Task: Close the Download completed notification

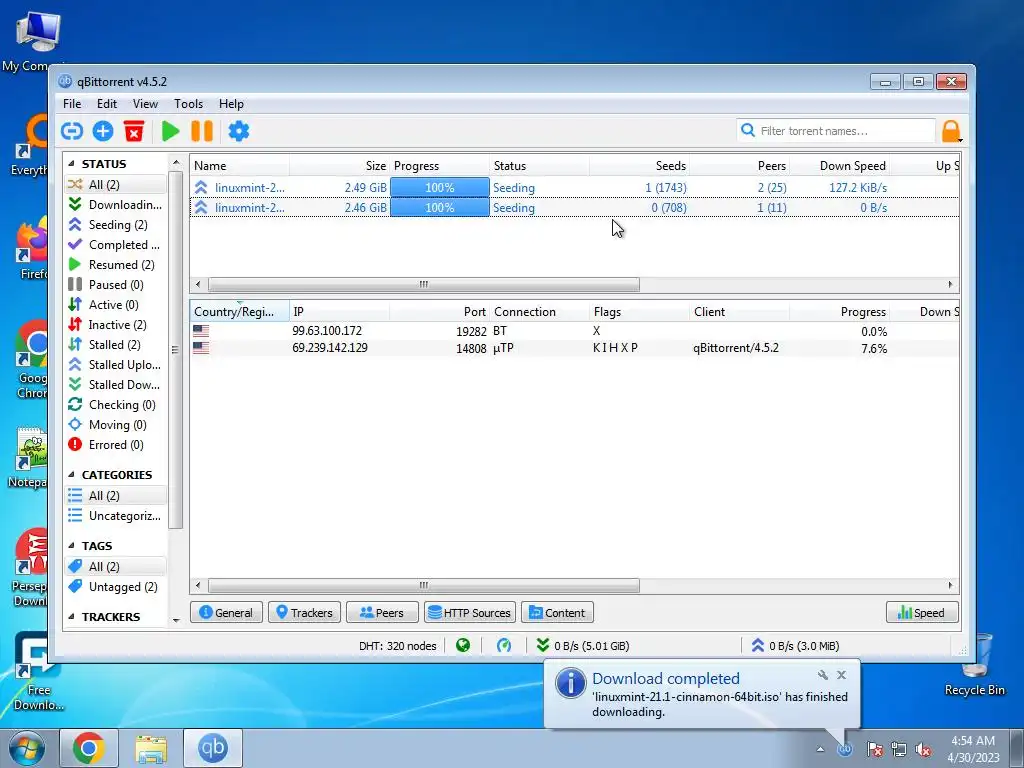Action: coord(841,675)
